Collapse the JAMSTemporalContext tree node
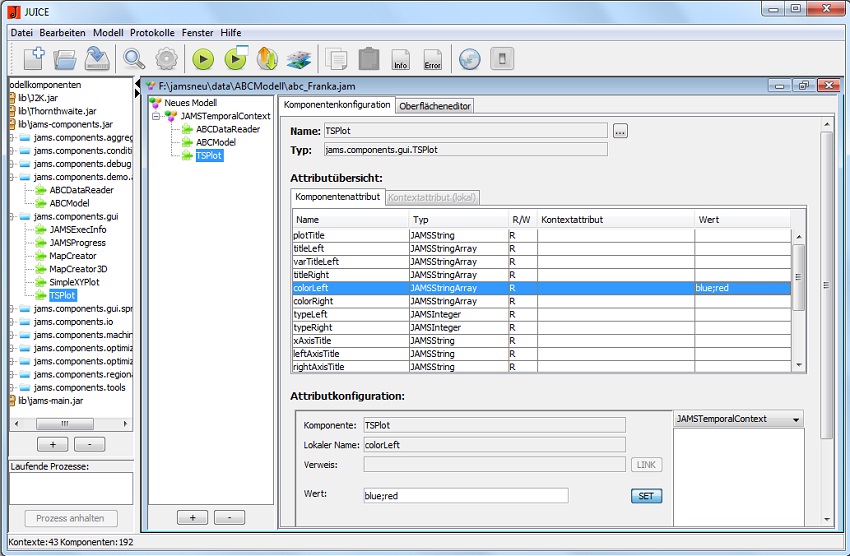Image resolution: width=850 pixels, height=556 pixels. [x=157, y=116]
